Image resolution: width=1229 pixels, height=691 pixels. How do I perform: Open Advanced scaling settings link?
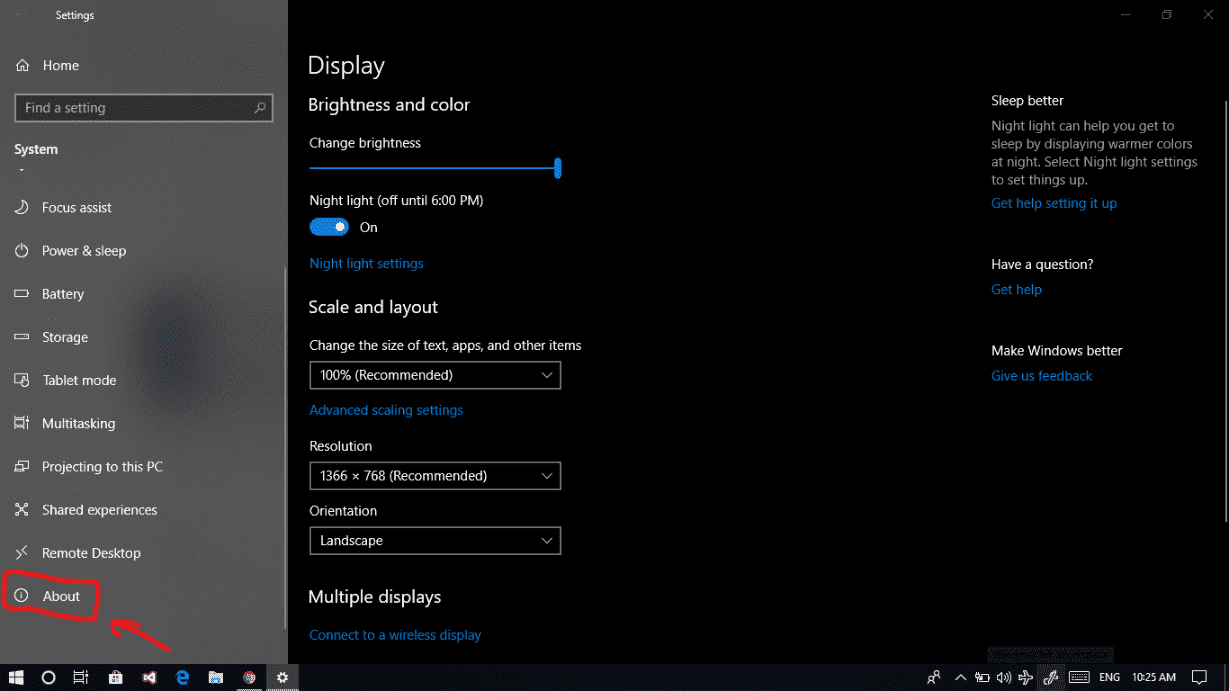(386, 410)
